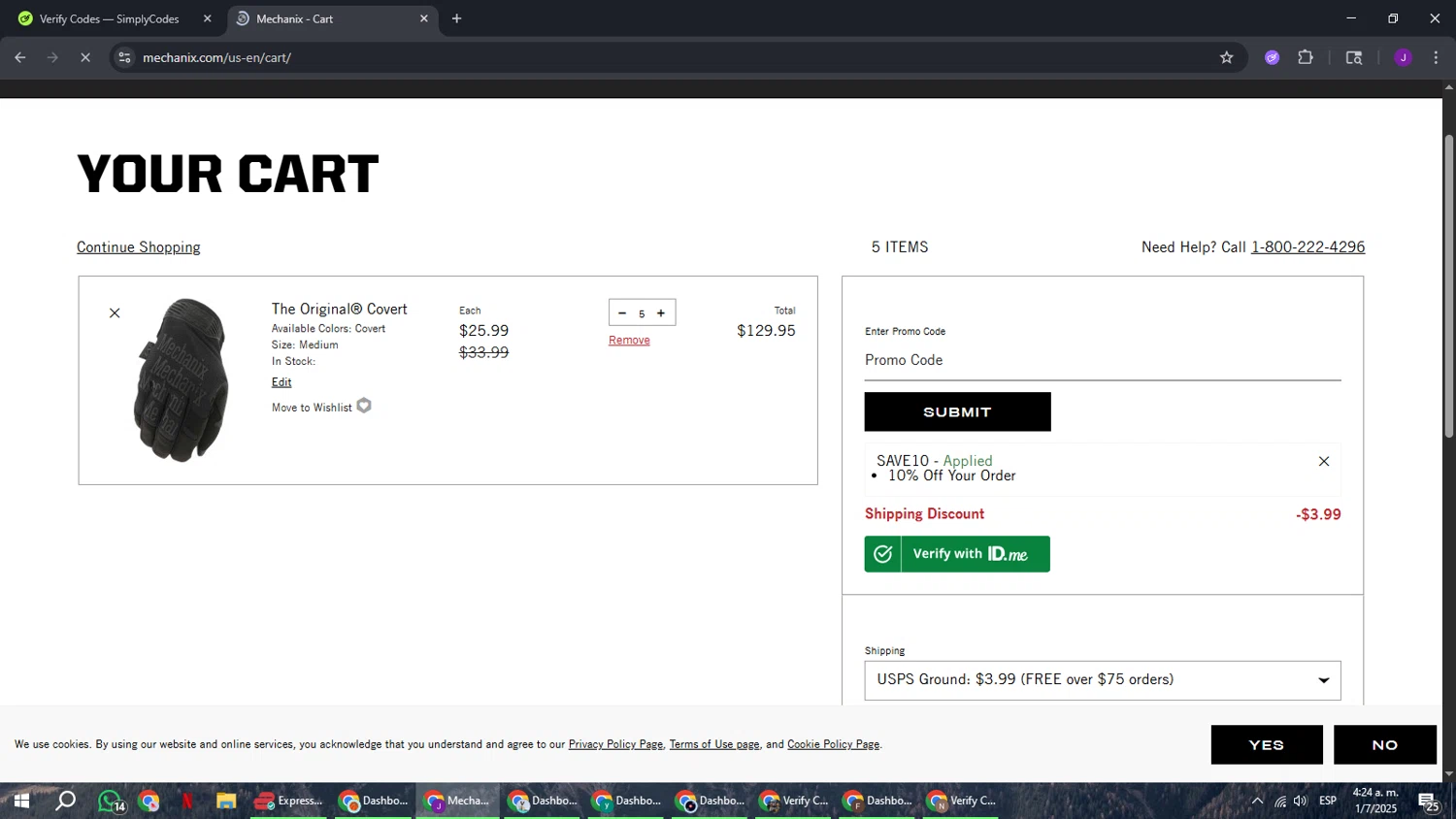Stop loading the page

click(85, 57)
